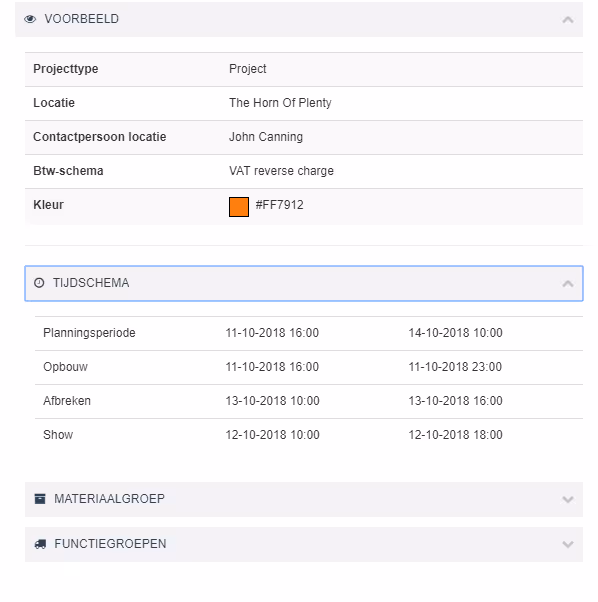Screen dimensions: 598x602
Task: Click the Locatie label
Action: (54, 103)
